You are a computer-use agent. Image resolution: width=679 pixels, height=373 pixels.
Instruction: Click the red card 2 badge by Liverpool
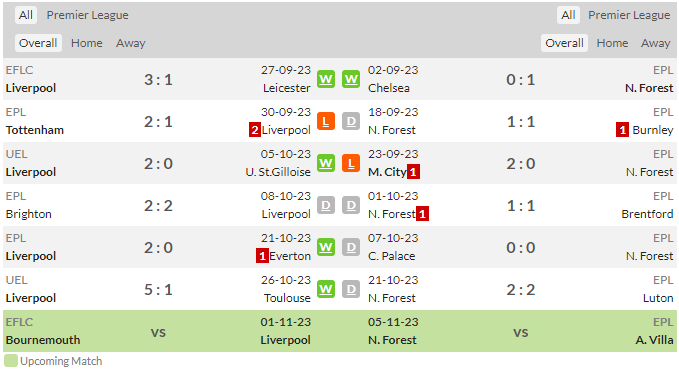pyautogui.click(x=255, y=130)
